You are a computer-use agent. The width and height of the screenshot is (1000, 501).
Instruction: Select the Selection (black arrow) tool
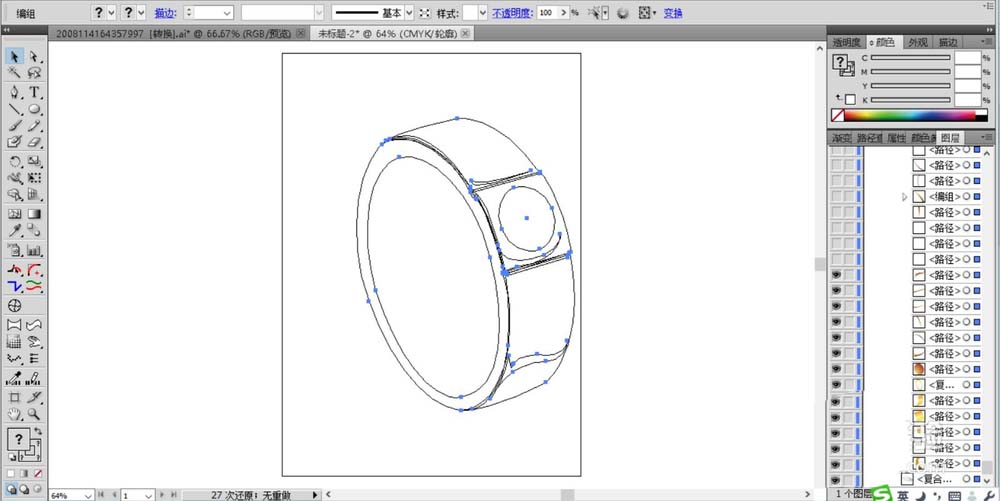[x=15, y=57]
